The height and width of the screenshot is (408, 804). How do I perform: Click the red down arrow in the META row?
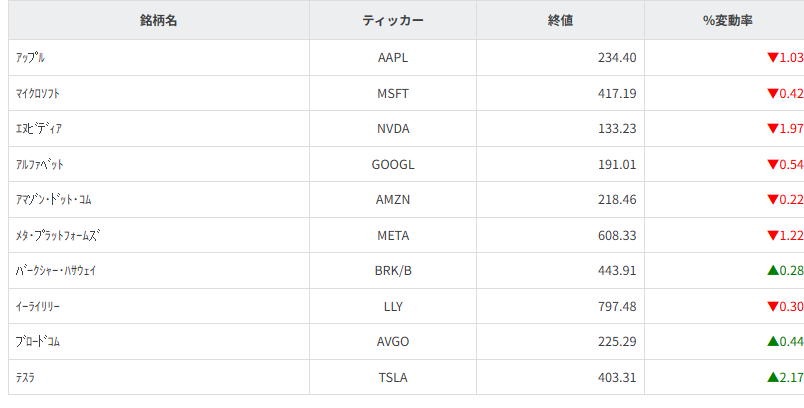(x=772, y=236)
